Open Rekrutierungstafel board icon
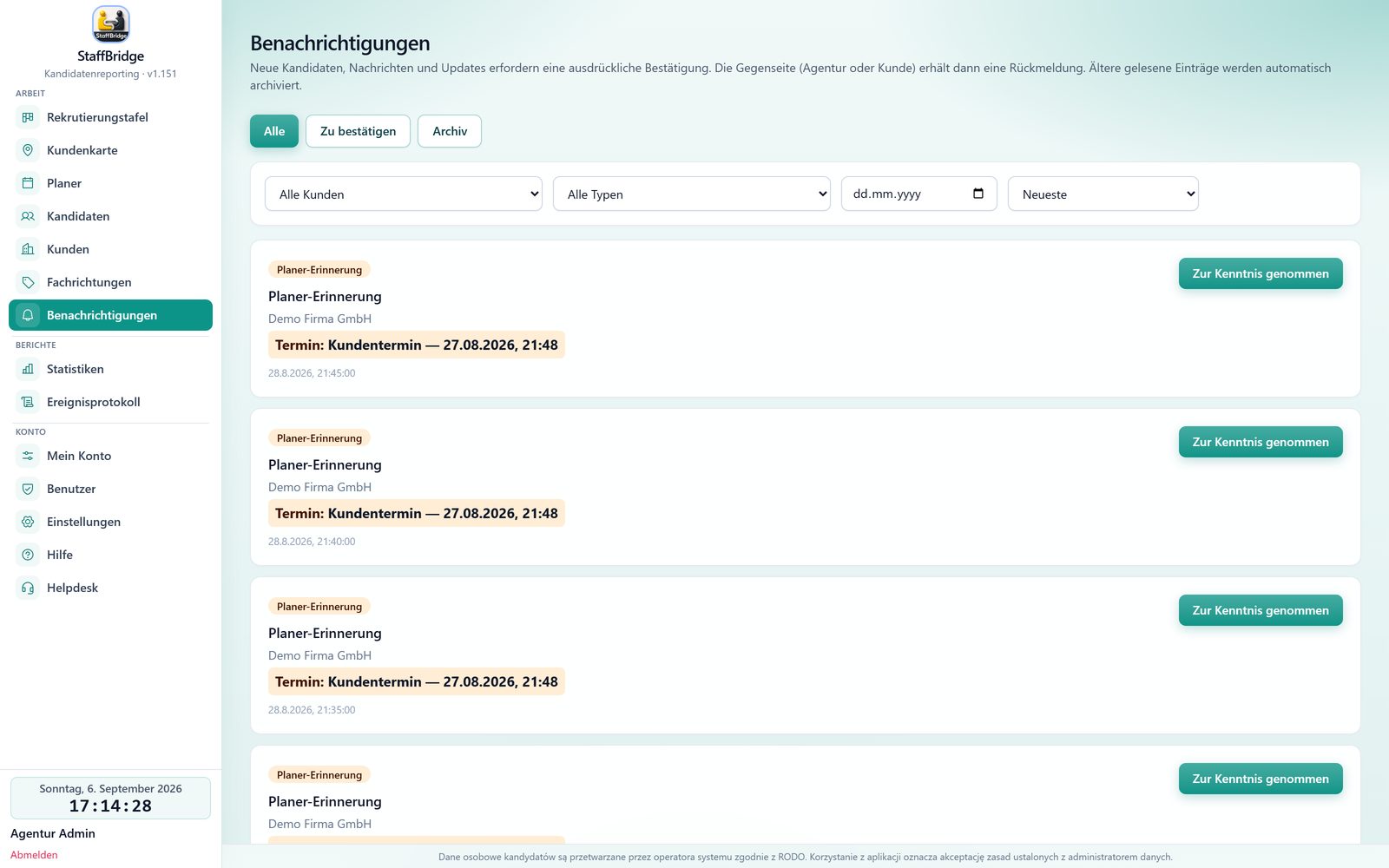This screenshot has height=868, width=1389. [x=28, y=117]
